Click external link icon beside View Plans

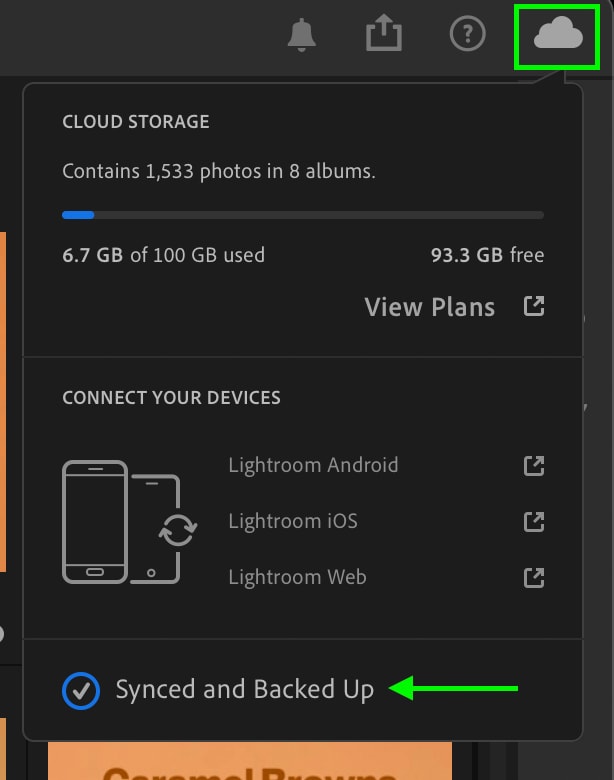[534, 306]
